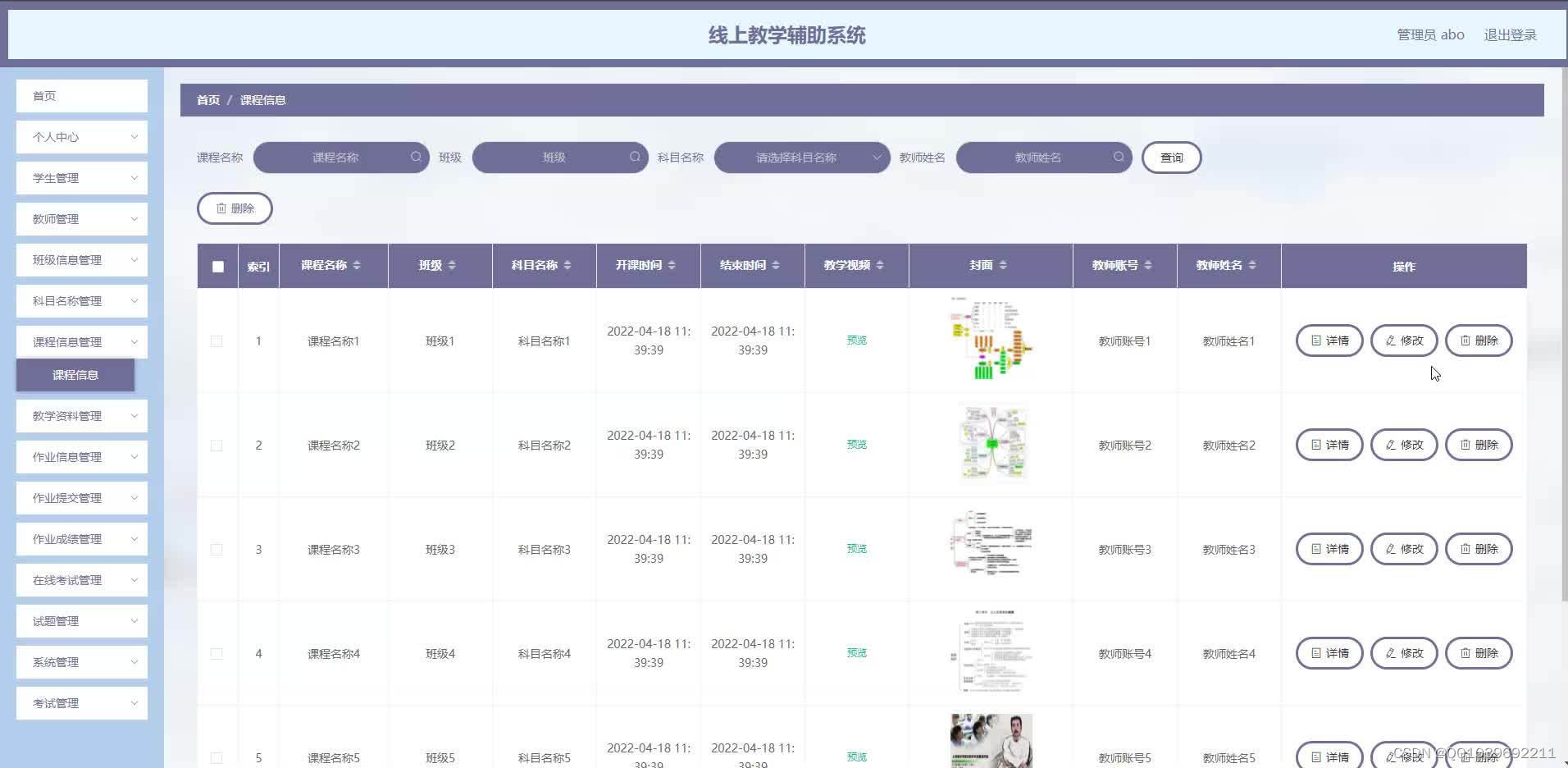The height and width of the screenshot is (768, 1568).
Task: Click 修改 for 课程名称4 row
Action: click(1404, 653)
